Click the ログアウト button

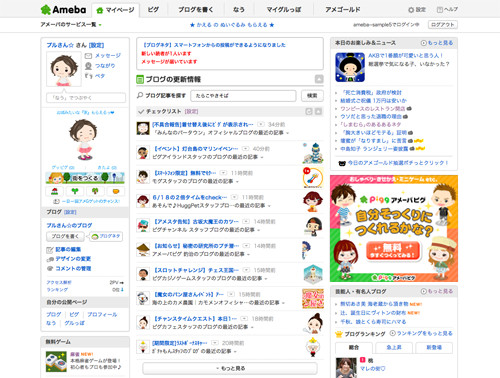443,25
